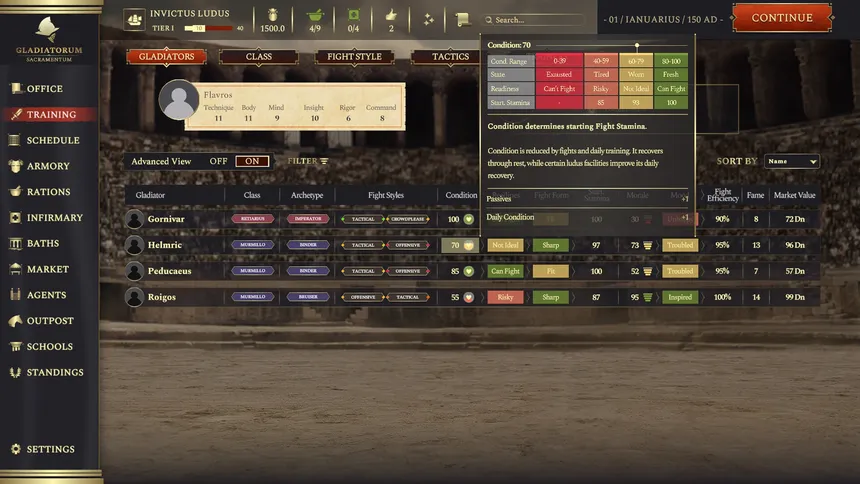Click in the Search field
This screenshot has width=860, height=484.
click(534, 20)
